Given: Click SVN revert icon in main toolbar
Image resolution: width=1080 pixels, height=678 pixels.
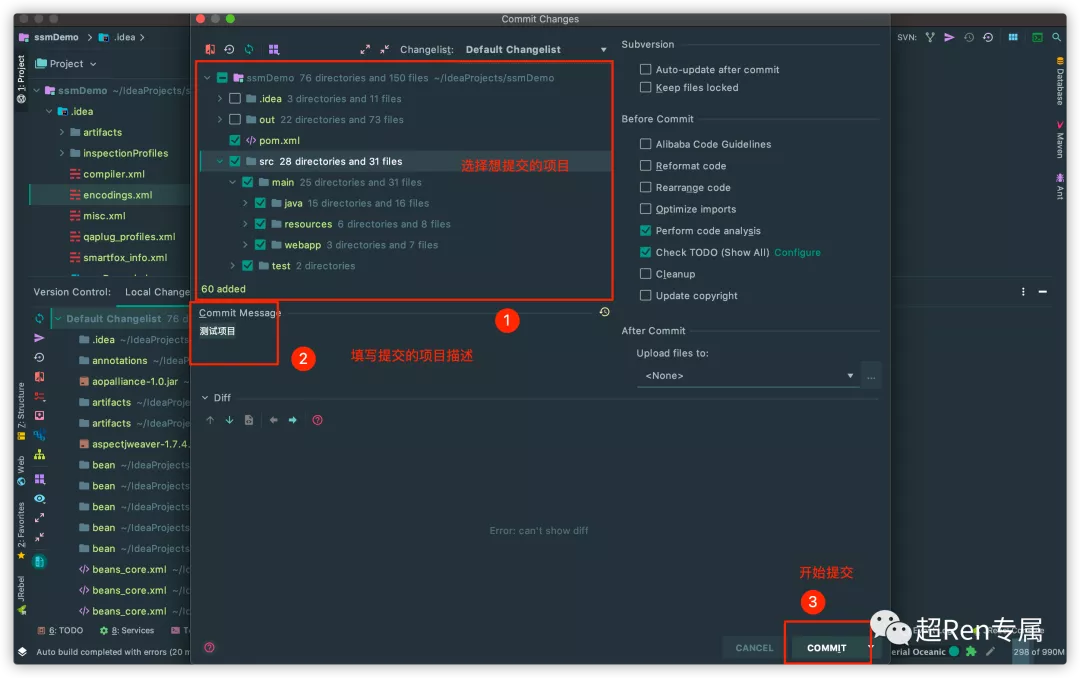Looking at the screenshot, I should (x=988, y=37).
